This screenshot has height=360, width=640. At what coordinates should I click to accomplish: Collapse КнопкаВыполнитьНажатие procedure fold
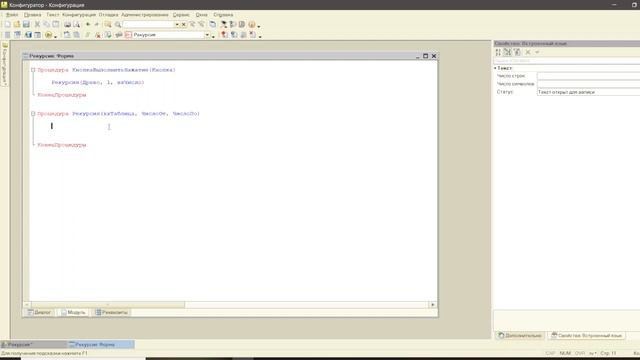33,70
